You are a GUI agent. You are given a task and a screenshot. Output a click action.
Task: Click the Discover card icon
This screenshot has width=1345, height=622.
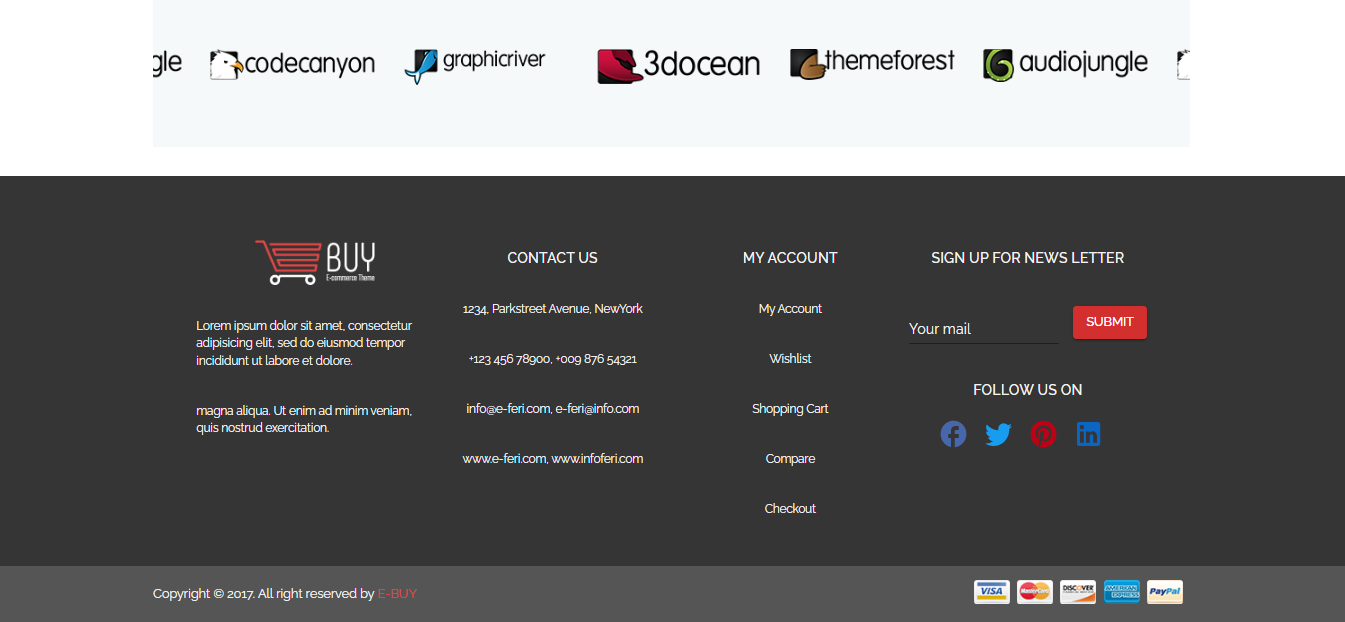tap(1078, 591)
